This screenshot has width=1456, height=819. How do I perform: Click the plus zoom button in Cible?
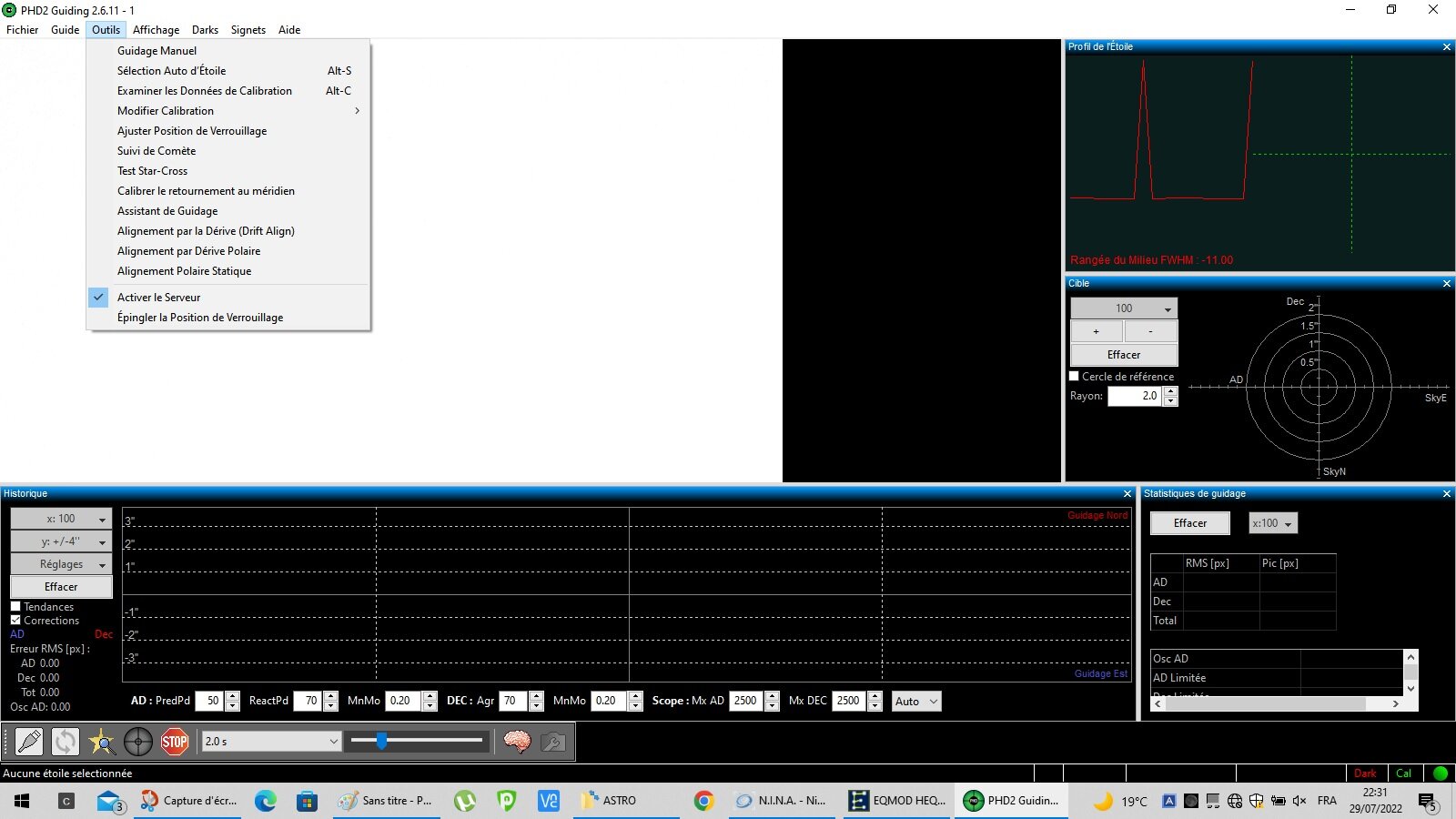tap(1097, 331)
